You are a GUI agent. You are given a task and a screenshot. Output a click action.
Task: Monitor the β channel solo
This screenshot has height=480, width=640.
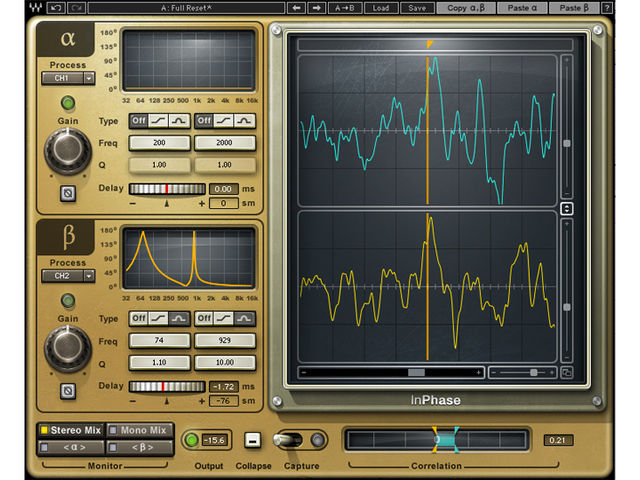140,448
